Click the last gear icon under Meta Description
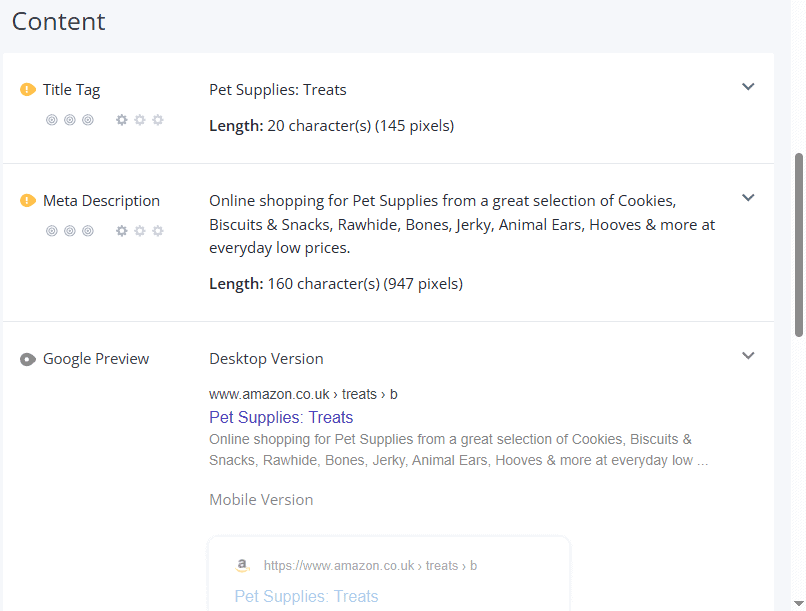Viewport: 806px width, 611px height. (157, 230)
